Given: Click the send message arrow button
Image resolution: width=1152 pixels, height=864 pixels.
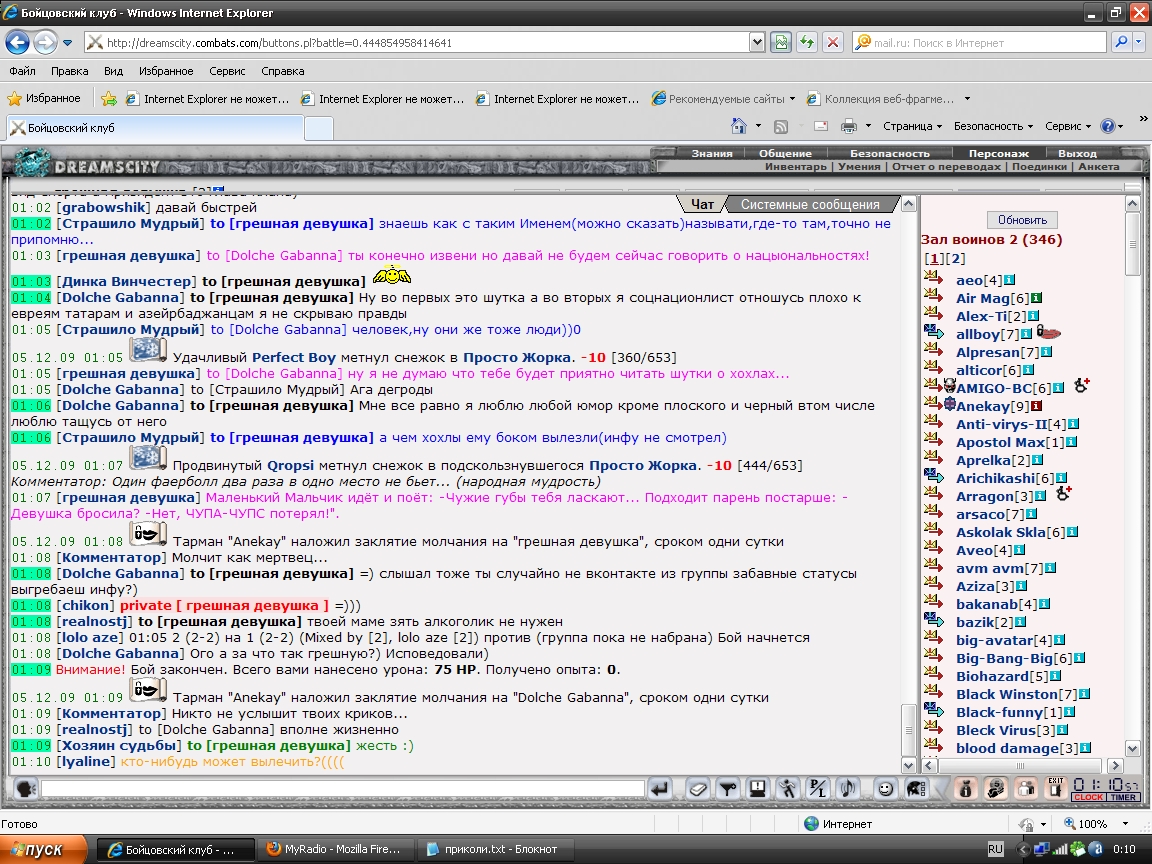Looking at the screenshot, I should pyautogui.click(x=660, y=789).
